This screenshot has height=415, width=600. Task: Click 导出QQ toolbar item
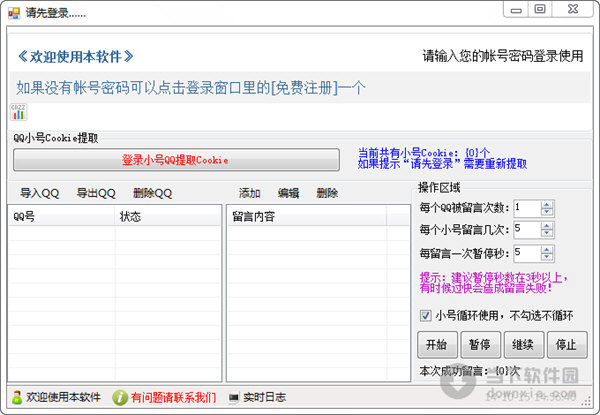coord(96,193)
